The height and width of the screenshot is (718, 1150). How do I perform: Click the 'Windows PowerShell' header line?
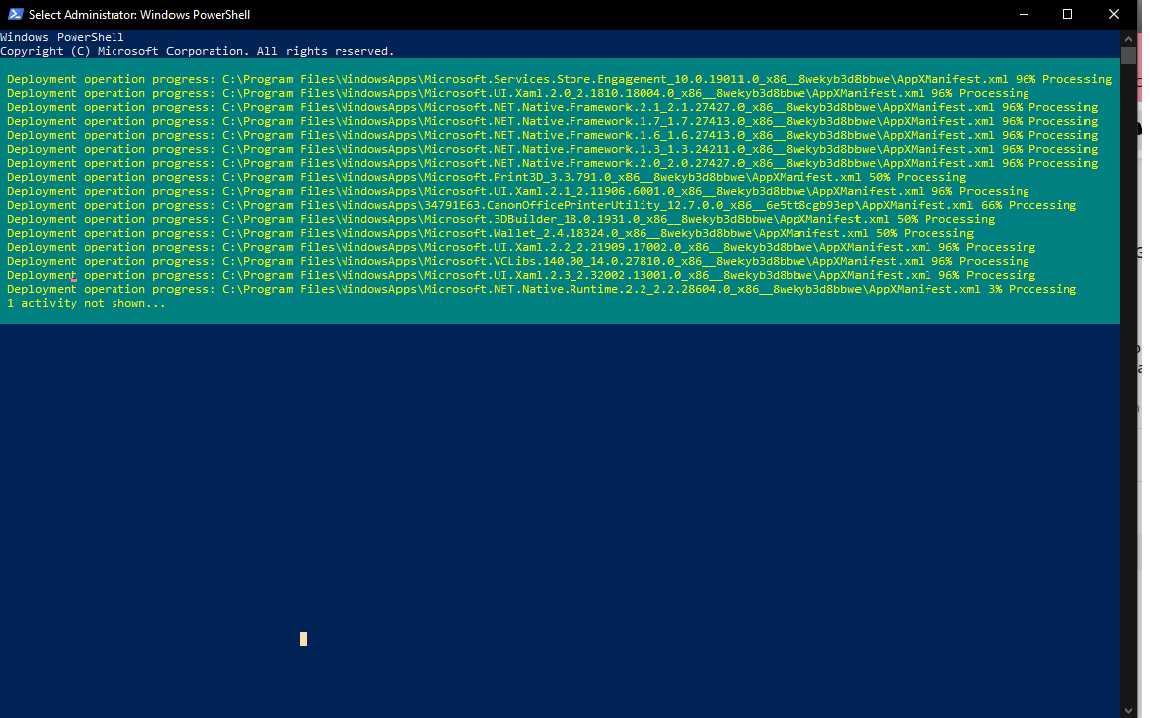coord(62,37)
